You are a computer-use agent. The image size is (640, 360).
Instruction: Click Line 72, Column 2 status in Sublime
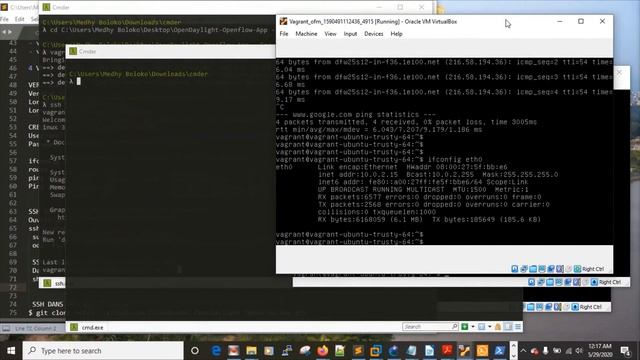coord(35,329)
